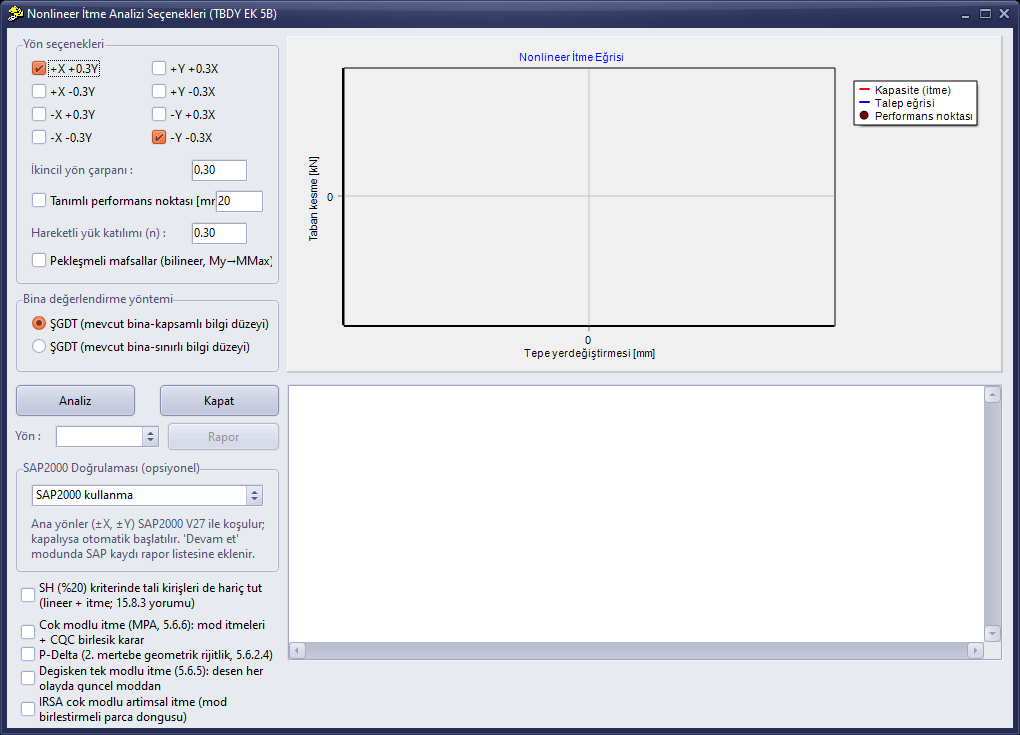Select ŞGDT kapsamlı bilgi düzeyi radio

click(x=39, y=323)
